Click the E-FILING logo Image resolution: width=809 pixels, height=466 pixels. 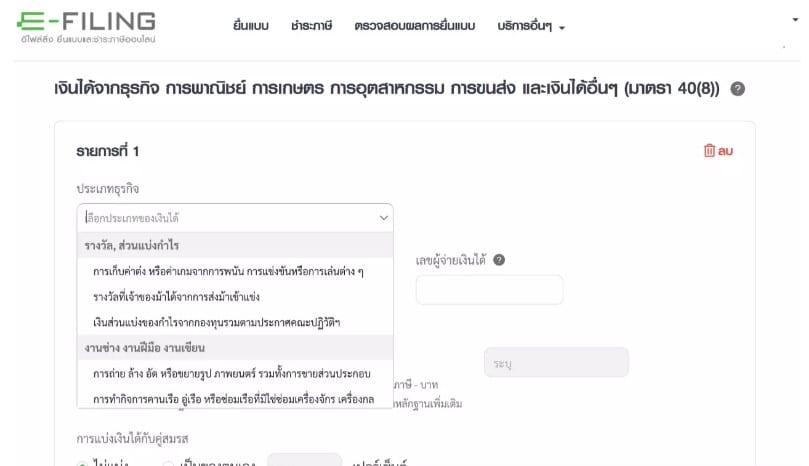coord(86,27)
